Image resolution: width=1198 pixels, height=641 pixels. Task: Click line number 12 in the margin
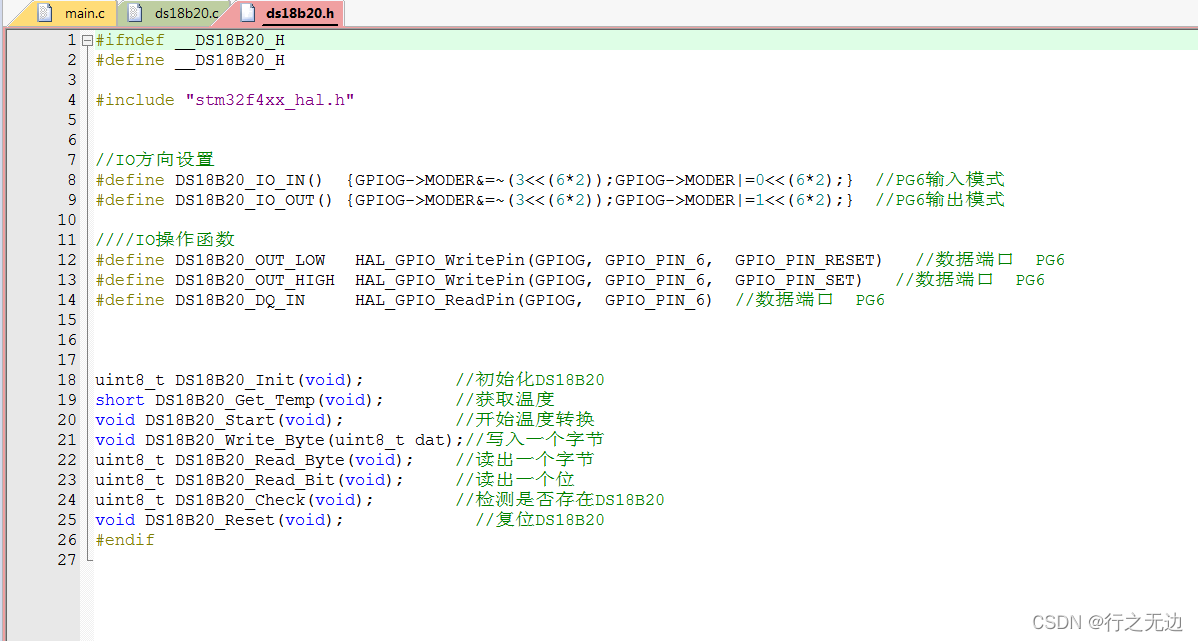[67, 261]
